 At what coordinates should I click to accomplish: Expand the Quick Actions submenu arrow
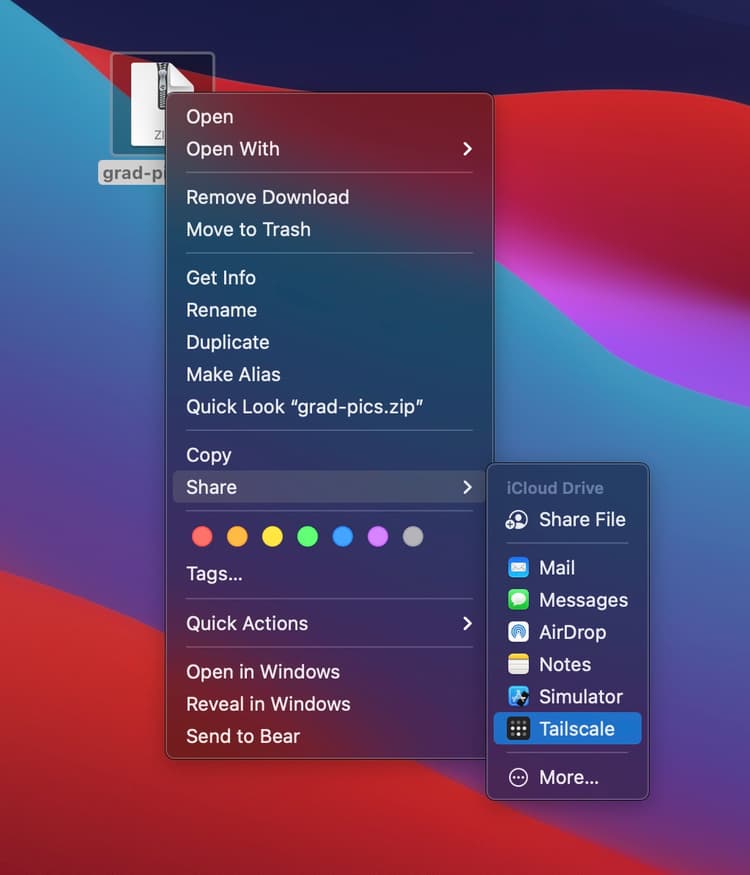(x=467, y=623)
